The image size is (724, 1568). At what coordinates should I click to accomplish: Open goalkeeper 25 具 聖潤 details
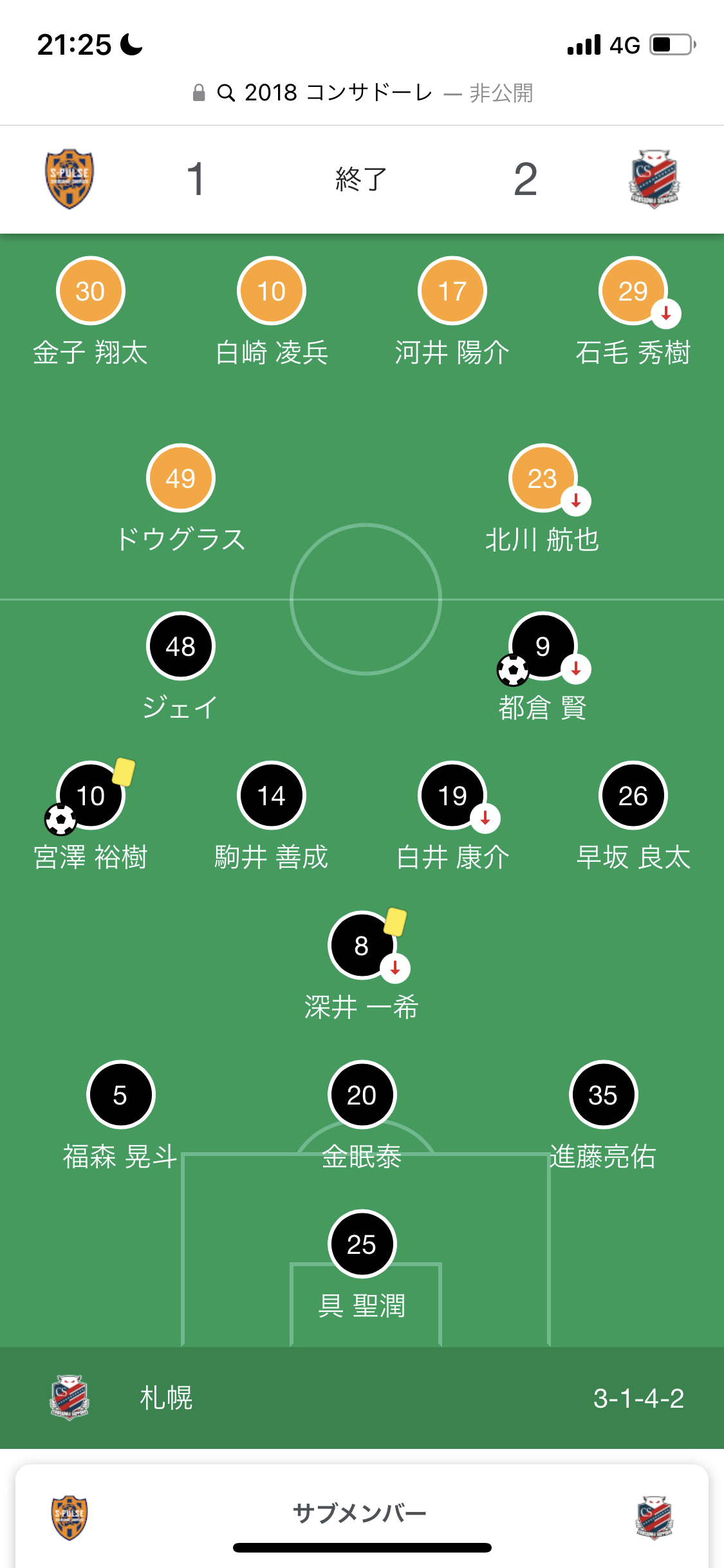click(362, 1244)
